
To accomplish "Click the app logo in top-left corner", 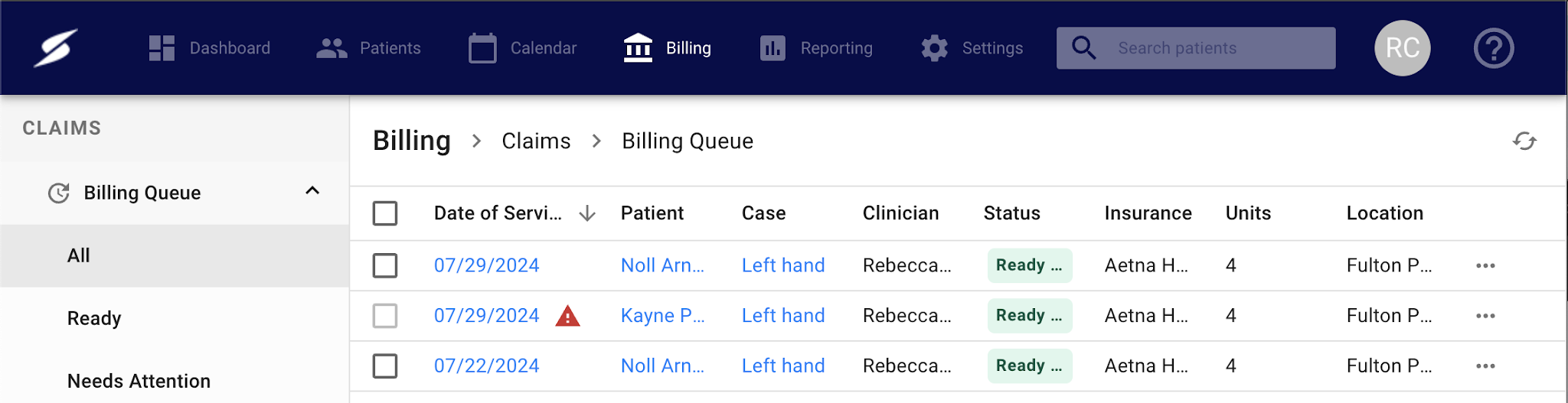I will pos(56,48).
